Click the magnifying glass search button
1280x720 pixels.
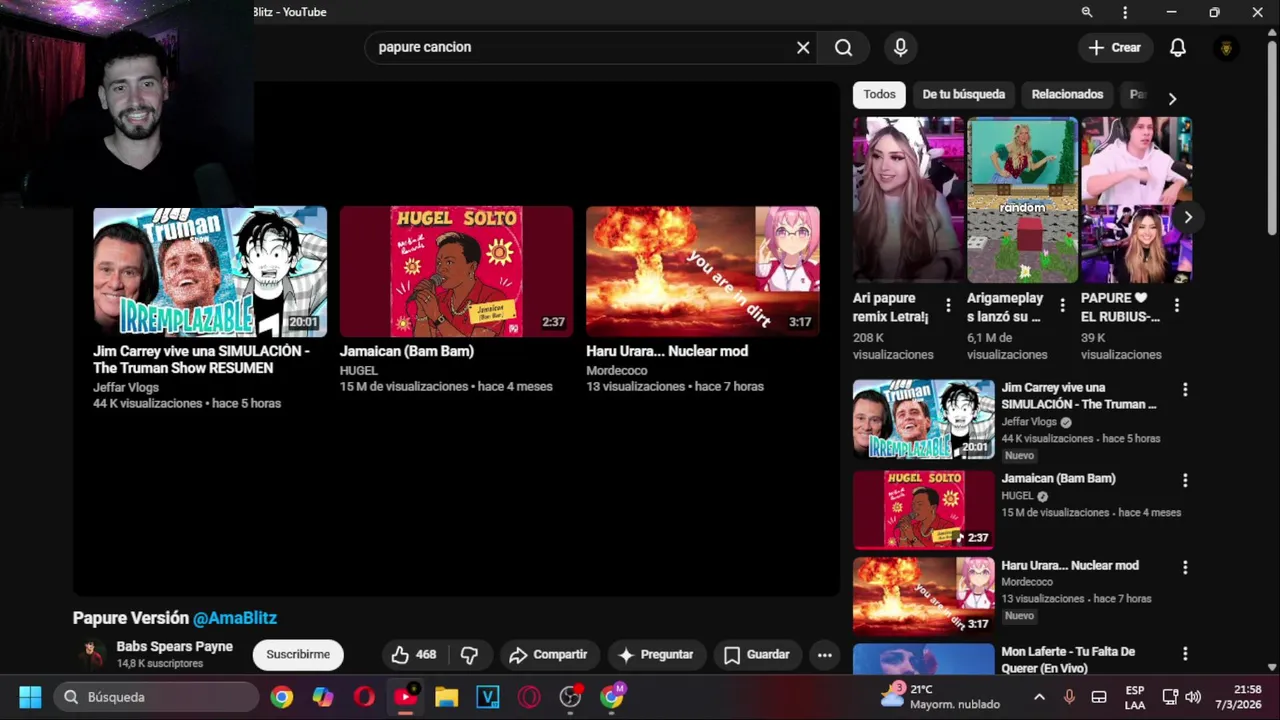point(844,47)
